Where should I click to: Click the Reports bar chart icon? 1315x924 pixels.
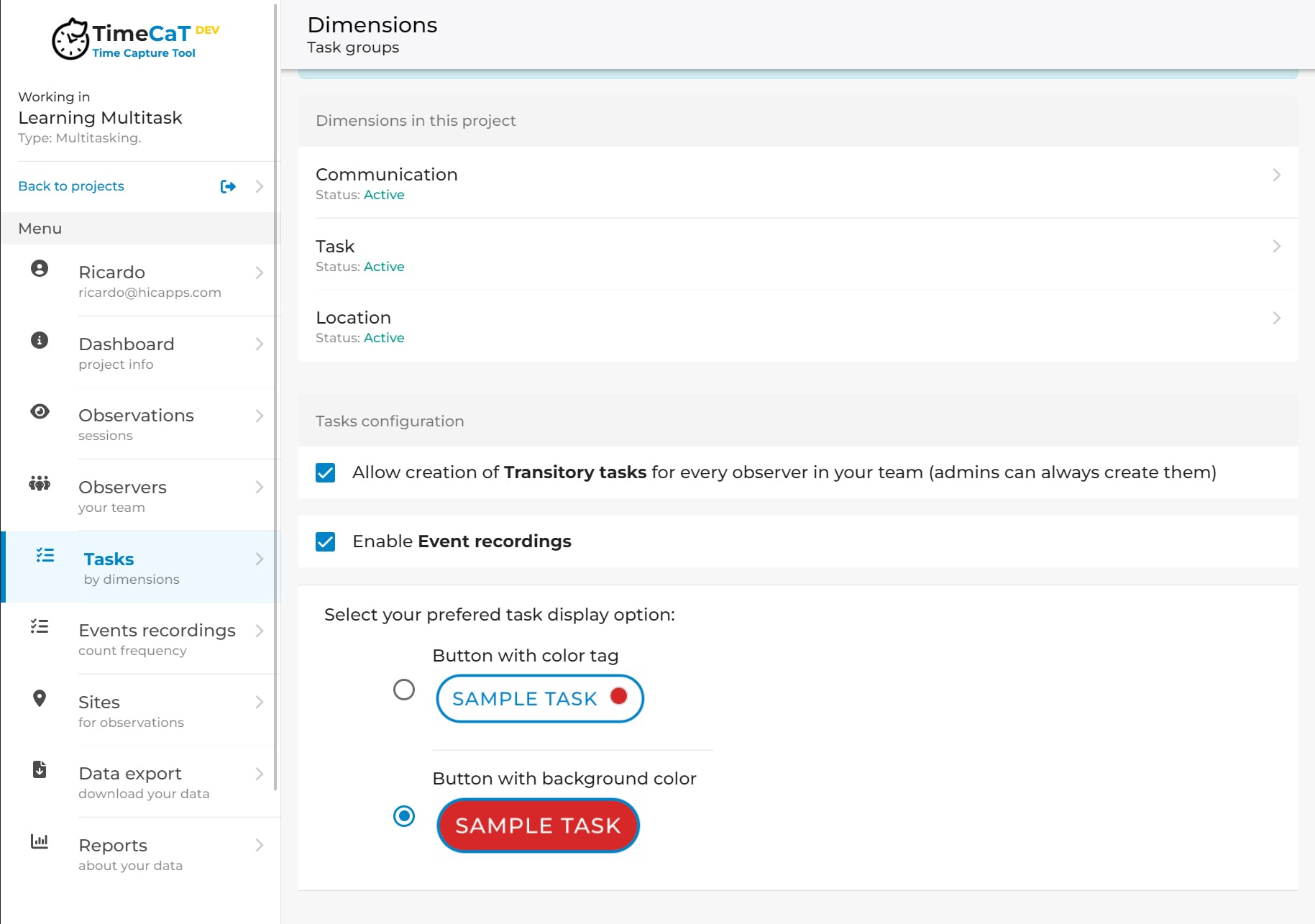(x=40, y=841)
